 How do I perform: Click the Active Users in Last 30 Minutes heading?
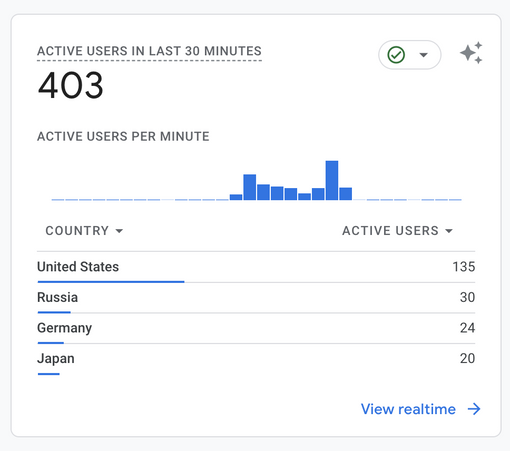149,51
